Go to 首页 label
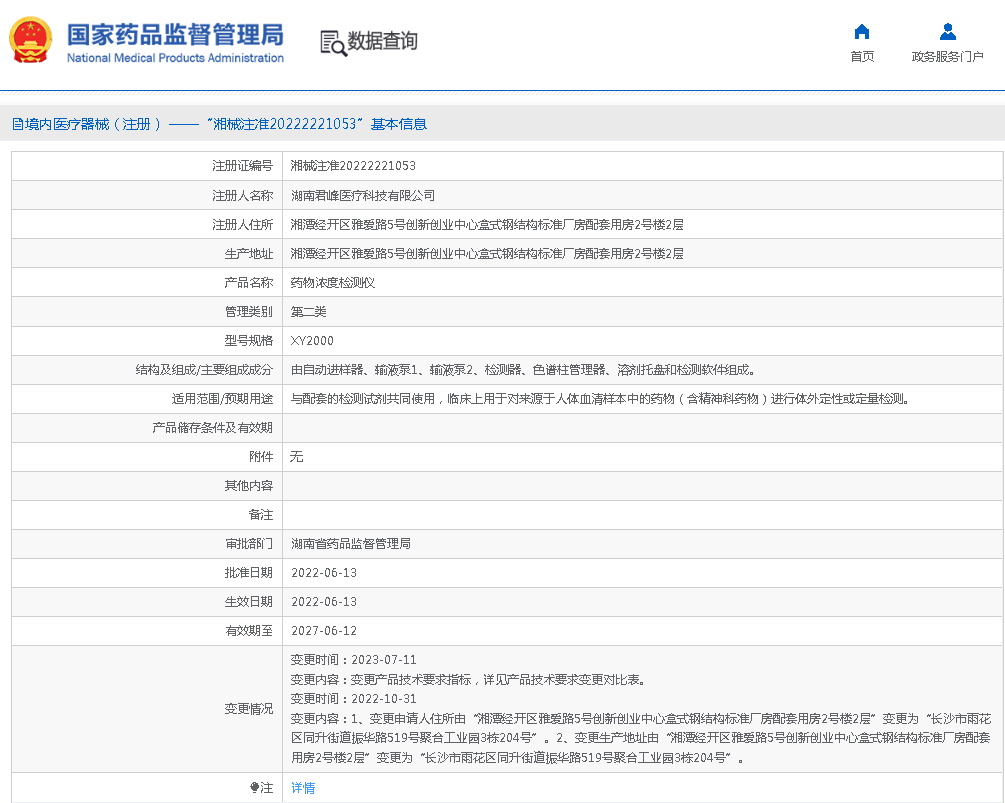 [862, 56]
